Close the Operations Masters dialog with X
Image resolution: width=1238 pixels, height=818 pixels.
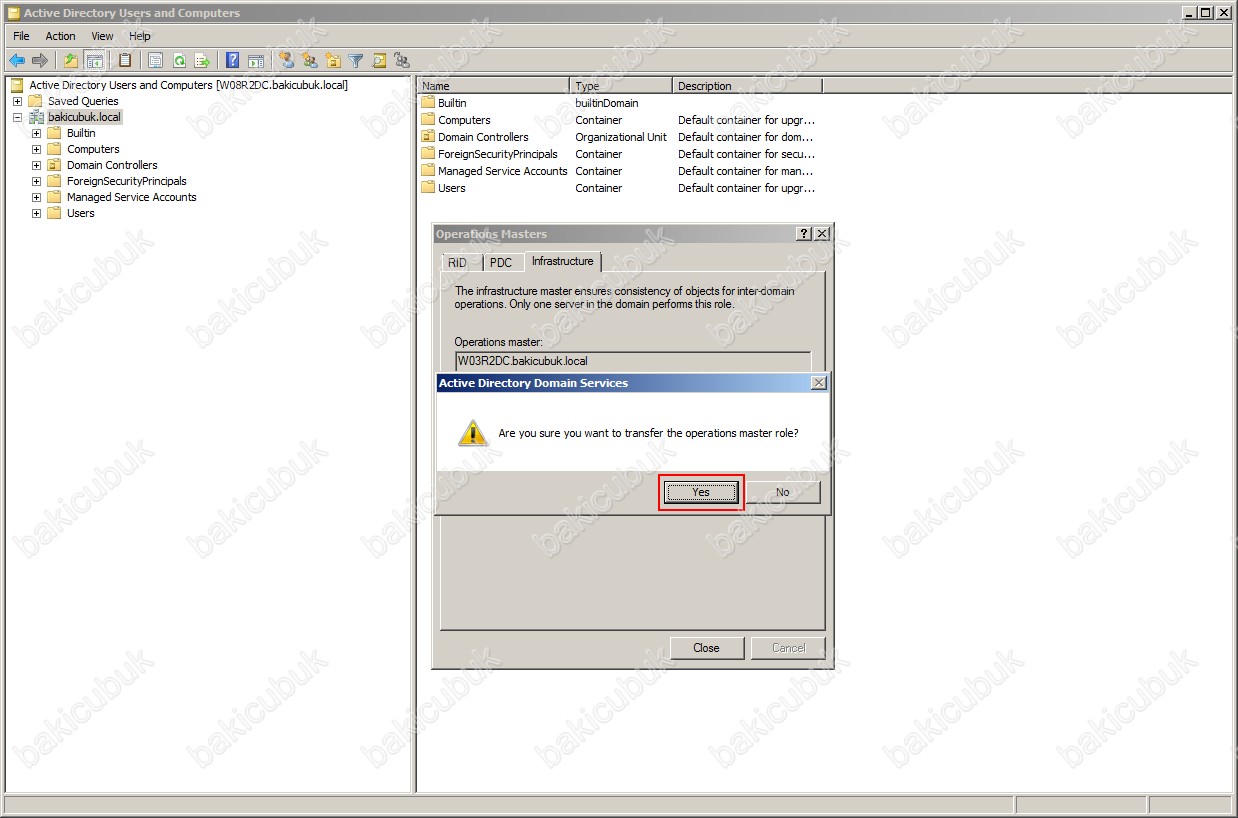(x=822, y=233)
